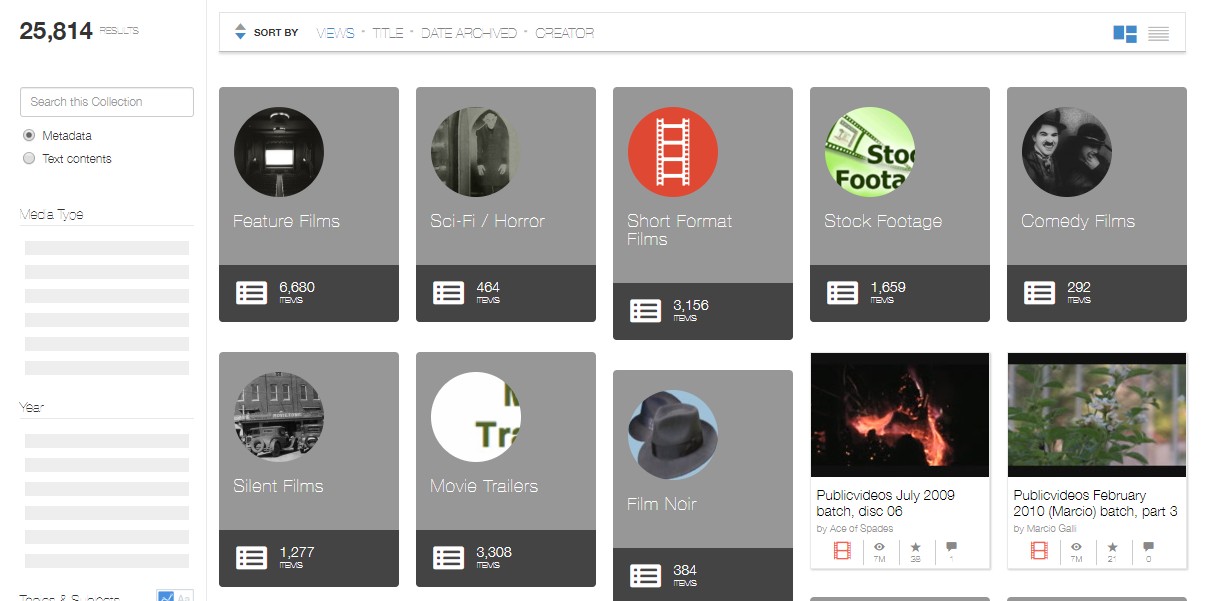Sort results by Title
The image size is (1225, 601).
(x=388, y=33)
